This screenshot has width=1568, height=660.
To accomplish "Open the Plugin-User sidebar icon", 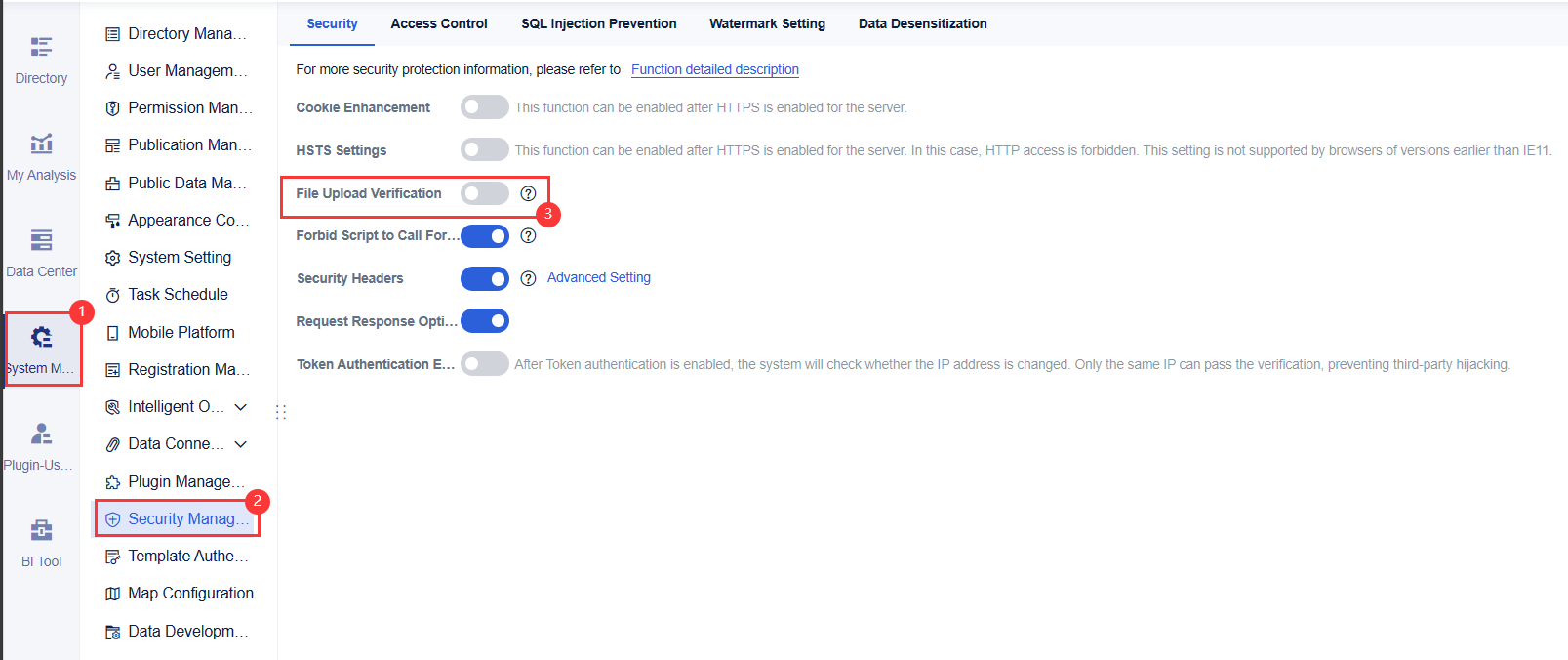I will pos(40,433).
